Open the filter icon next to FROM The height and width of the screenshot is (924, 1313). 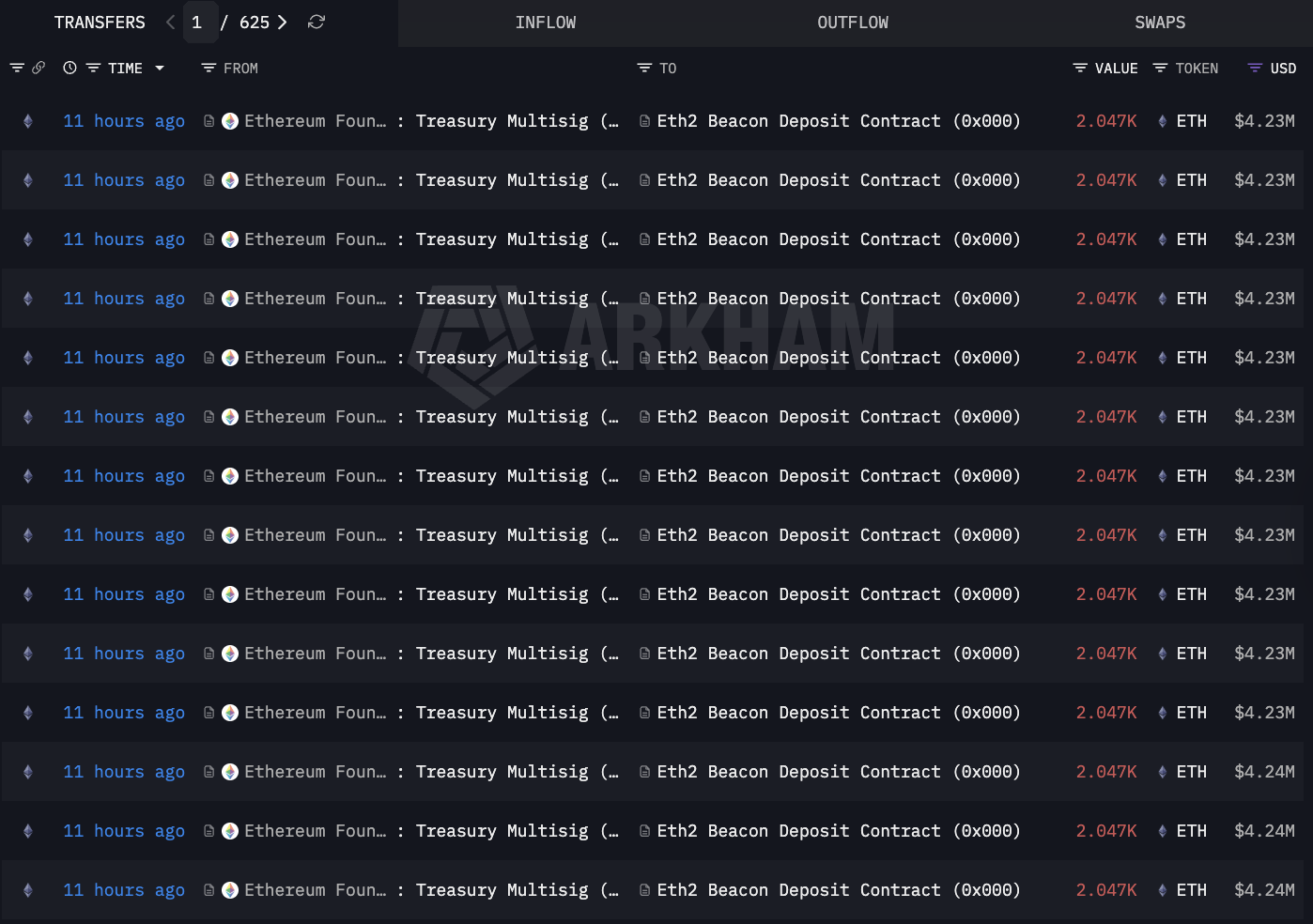coord(206,68)
